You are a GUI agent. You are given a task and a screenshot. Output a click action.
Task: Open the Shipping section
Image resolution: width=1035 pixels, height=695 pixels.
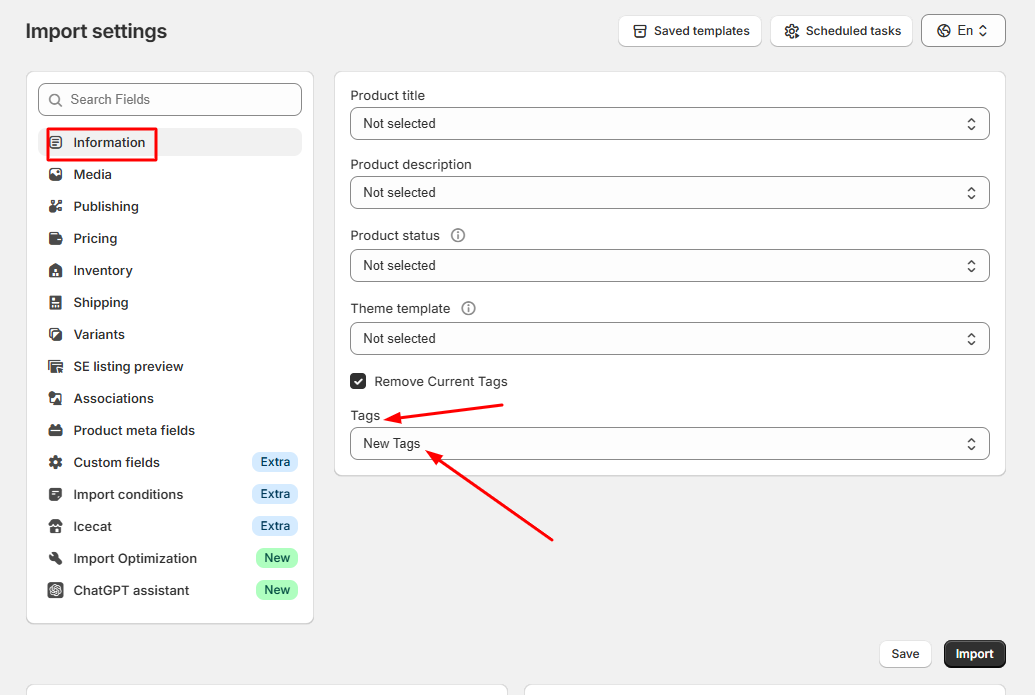pyautogui.click(x=170, y=302)
